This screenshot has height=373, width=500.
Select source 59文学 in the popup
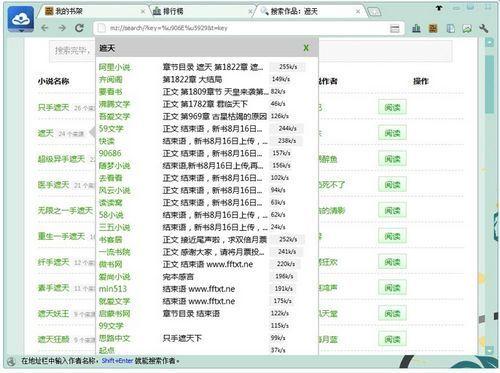coord(111,129)
